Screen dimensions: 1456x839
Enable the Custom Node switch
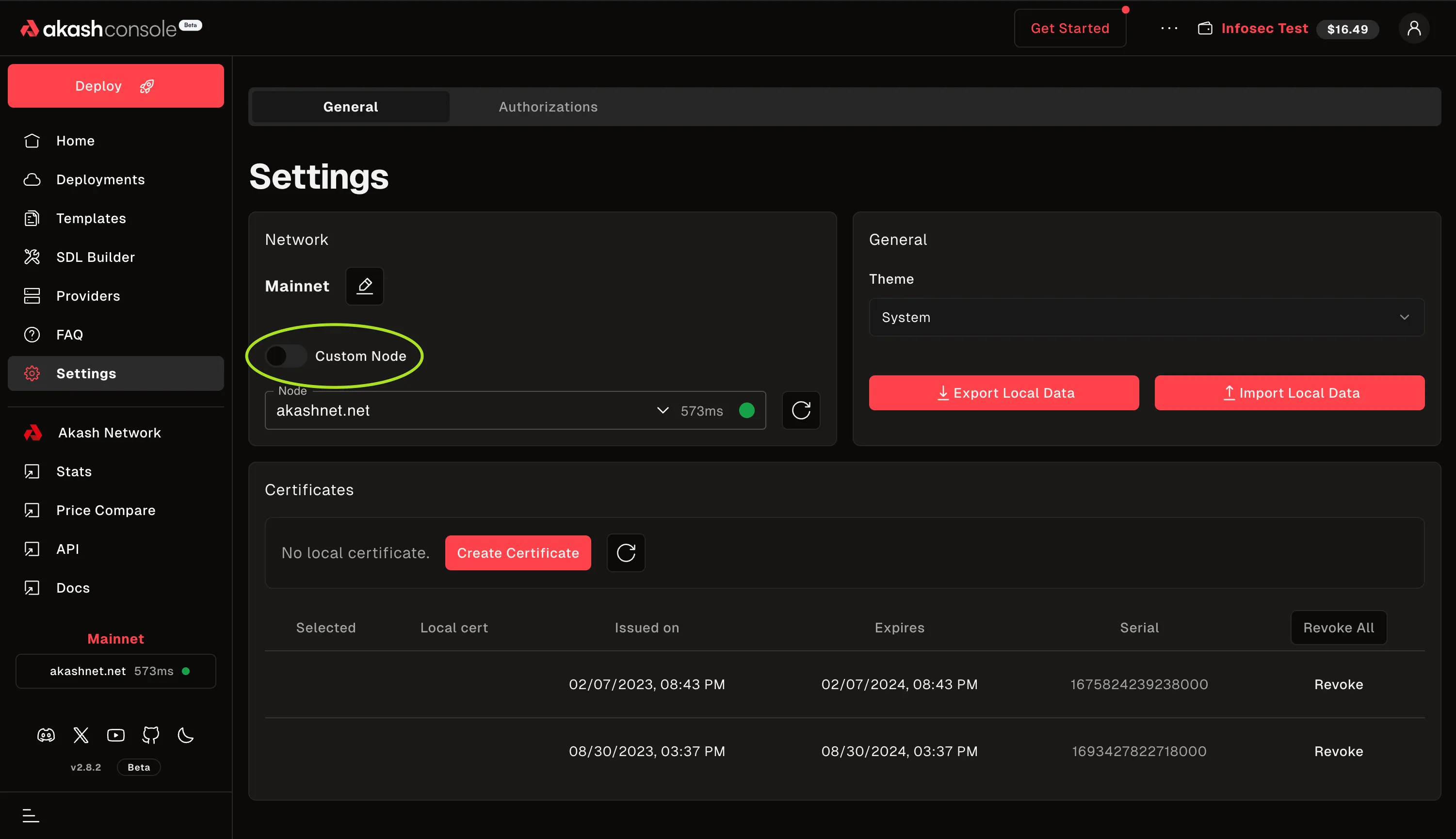286,356
